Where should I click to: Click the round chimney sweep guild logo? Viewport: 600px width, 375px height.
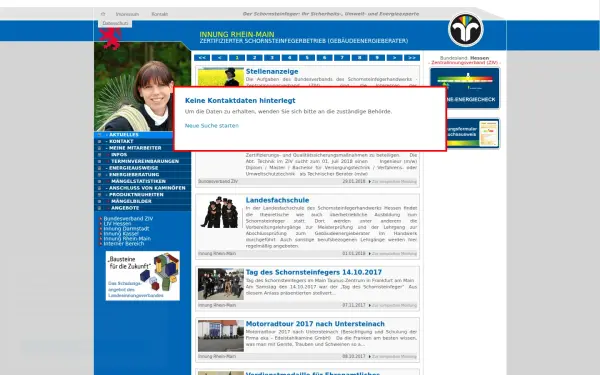pos(466,30)
